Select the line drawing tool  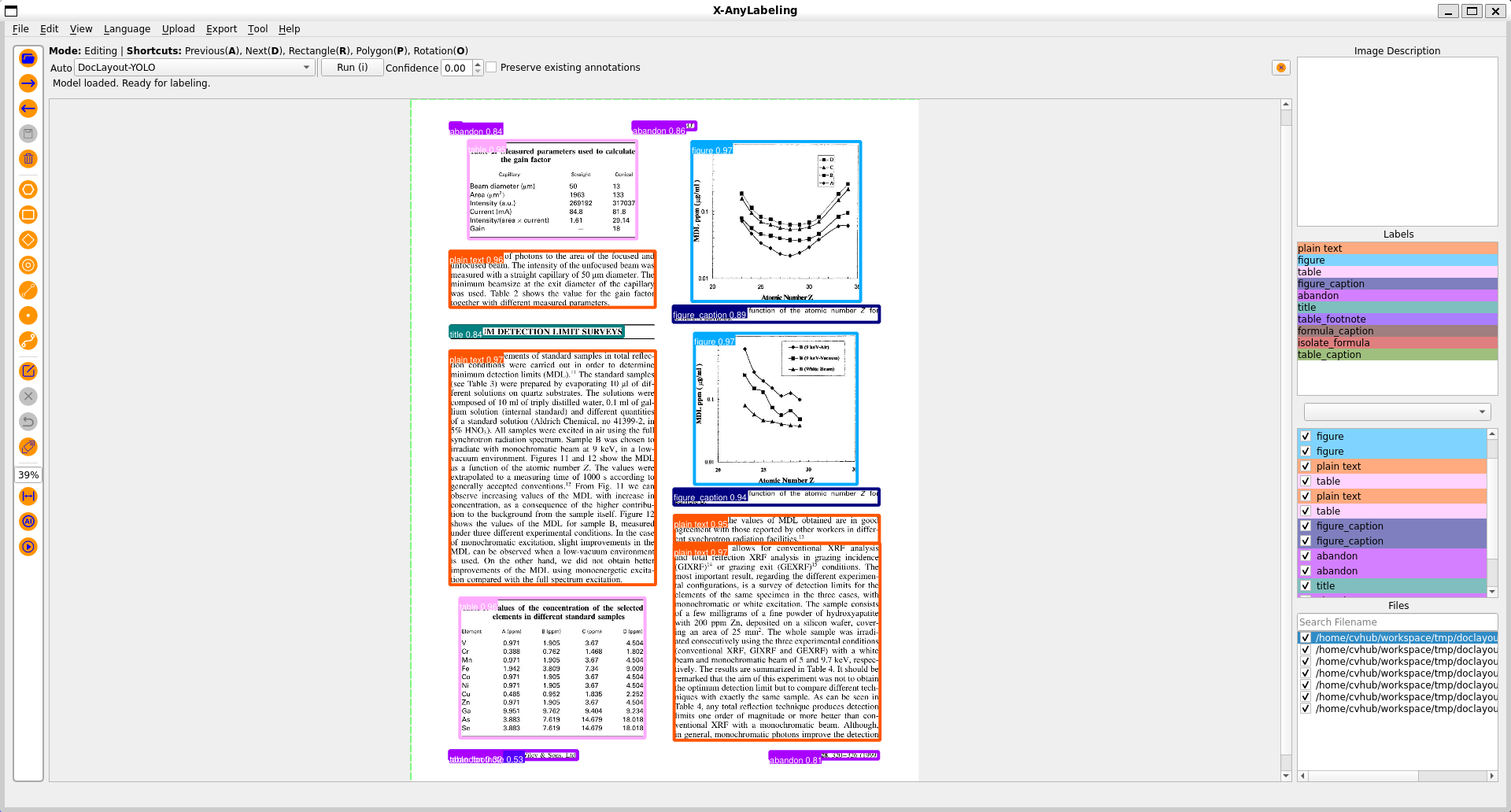(x=28, y=290)
